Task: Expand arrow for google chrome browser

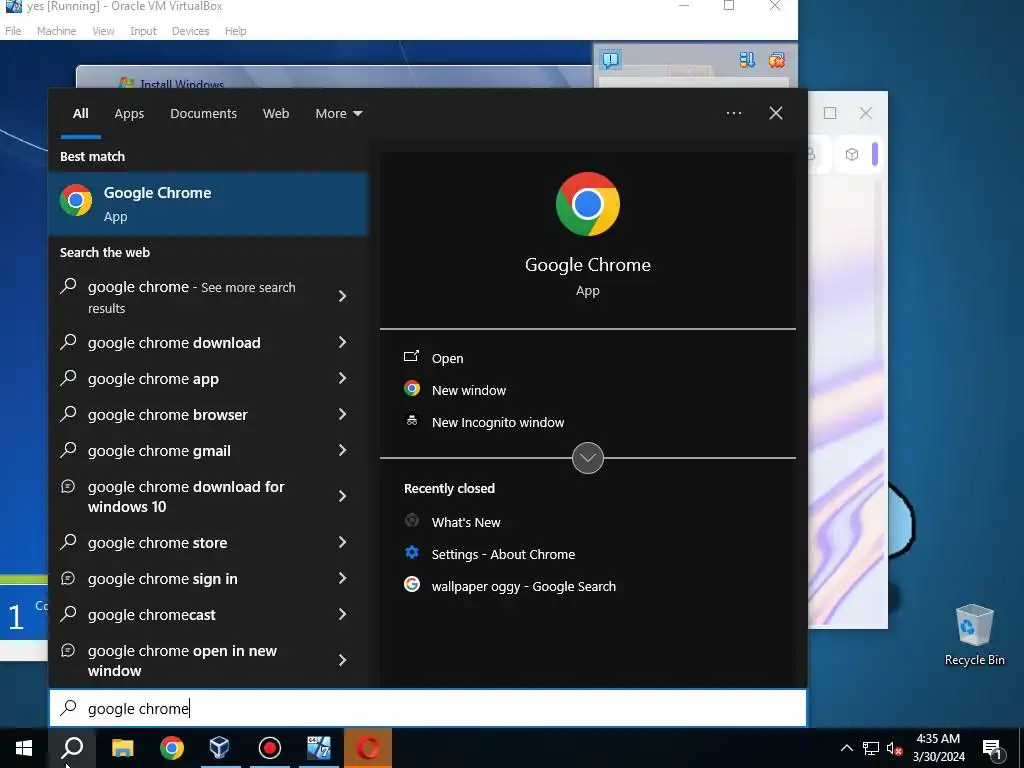Action: [342, 413]
